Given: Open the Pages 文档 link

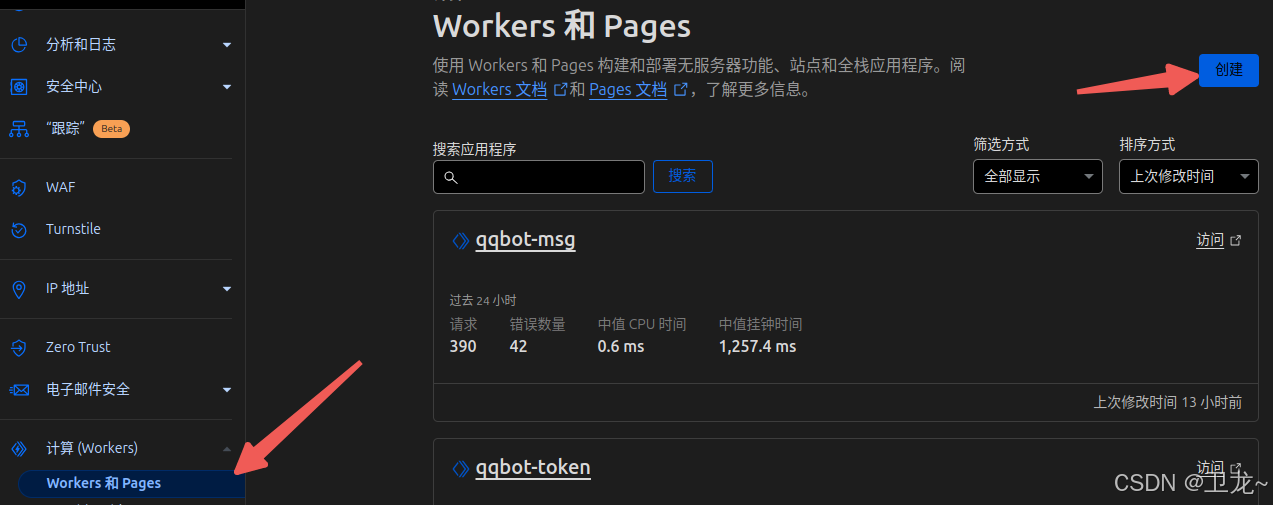Looking at the screenshot, I should pyautogui.click(x=628, y=90).
